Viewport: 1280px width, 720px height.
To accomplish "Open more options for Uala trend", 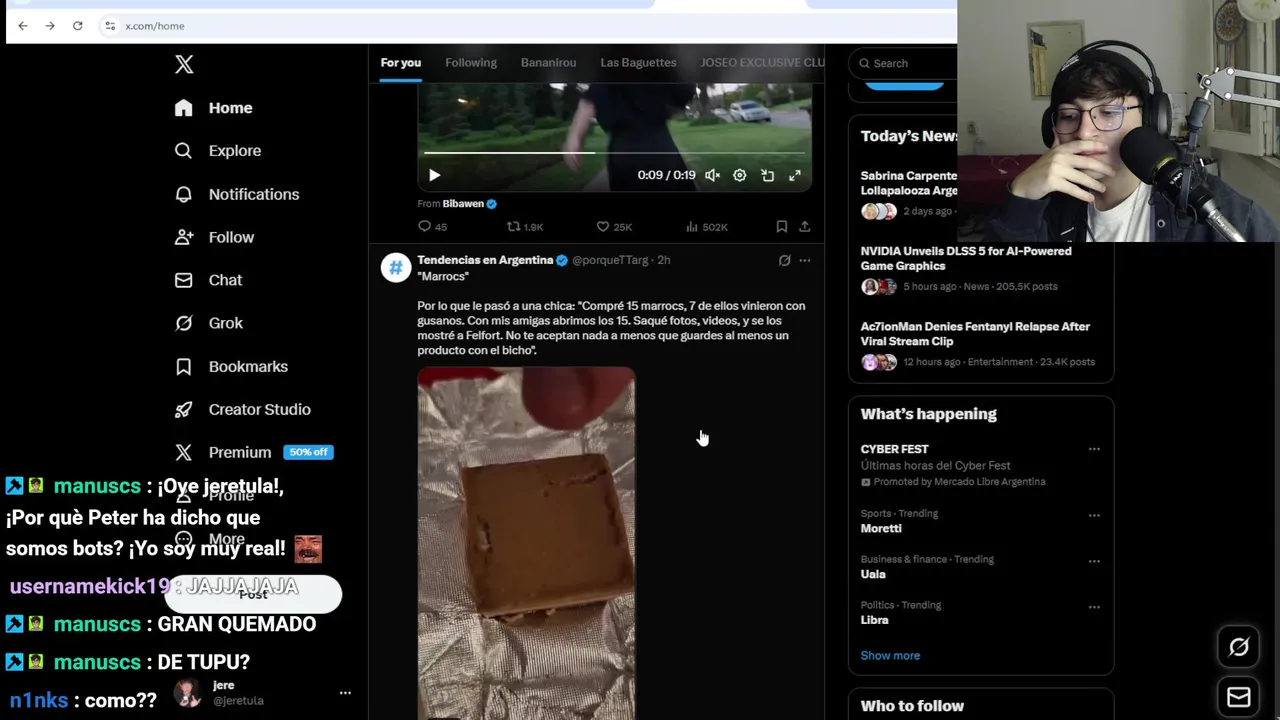I will [x=1094, y=561].
